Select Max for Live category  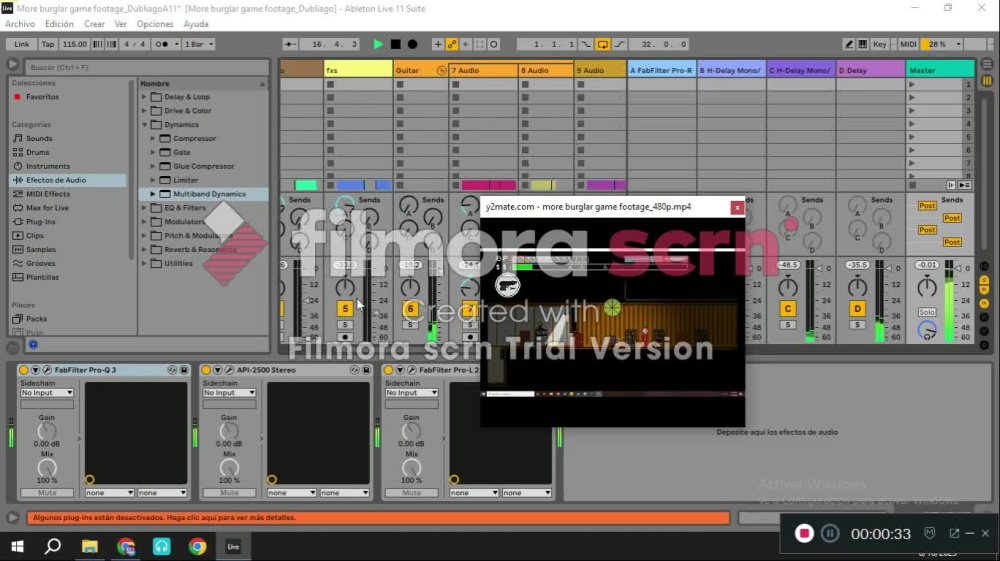tap(47, 208)
